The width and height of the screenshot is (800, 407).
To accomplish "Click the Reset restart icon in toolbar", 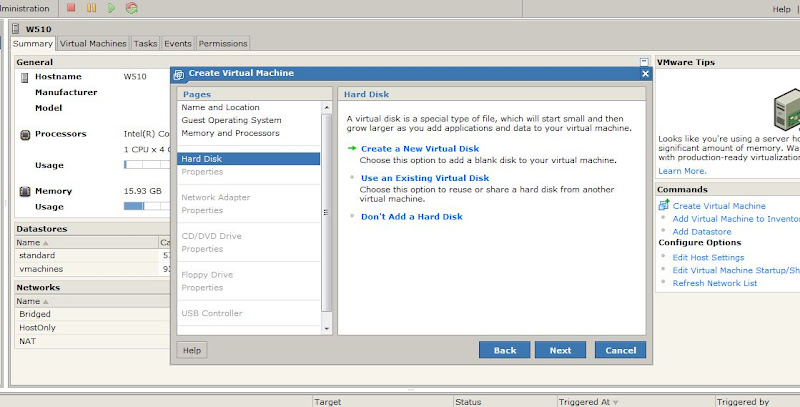I will tap(132, 8).
